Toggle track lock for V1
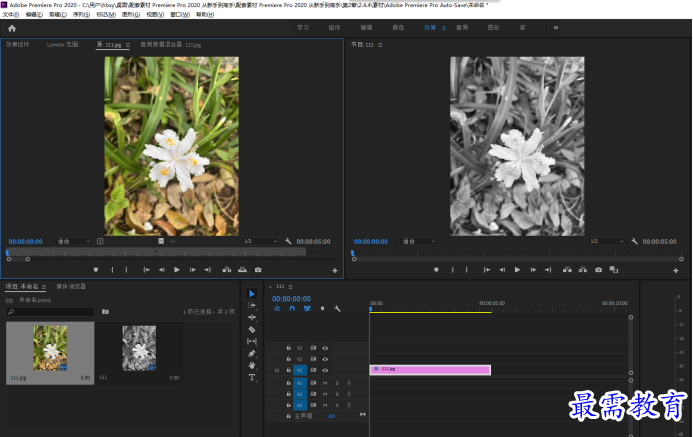This screenshot has height=437, width=693. click(x=289, y=370)
